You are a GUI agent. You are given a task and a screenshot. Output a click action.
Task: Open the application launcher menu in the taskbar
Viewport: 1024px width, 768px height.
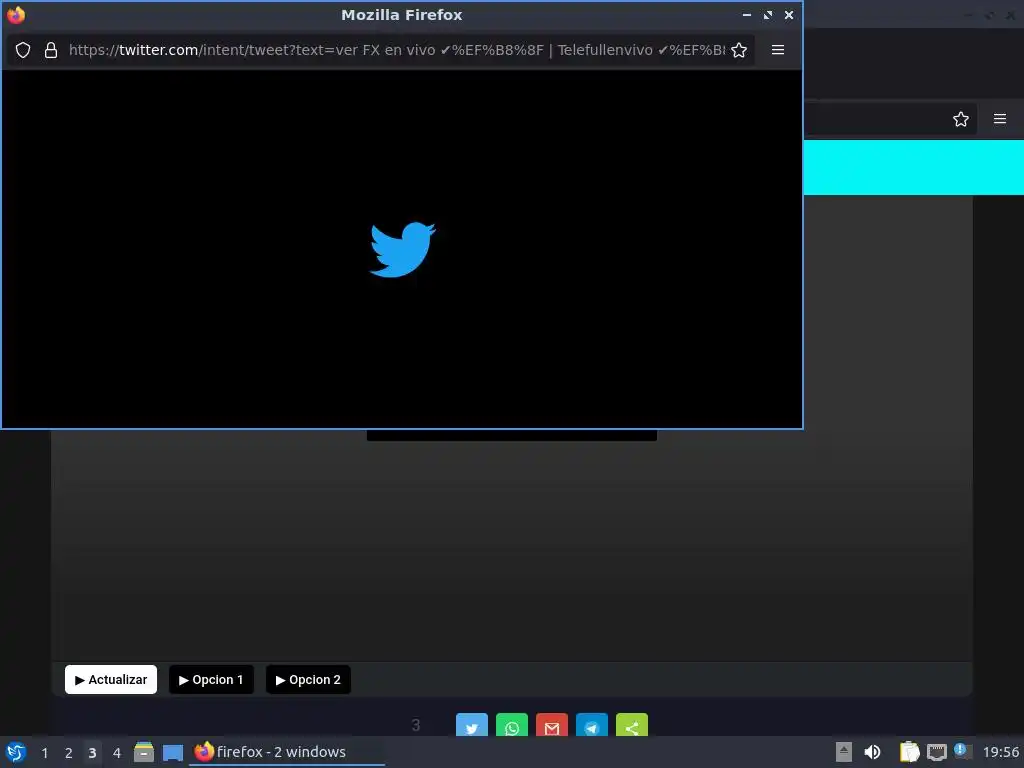16,752
